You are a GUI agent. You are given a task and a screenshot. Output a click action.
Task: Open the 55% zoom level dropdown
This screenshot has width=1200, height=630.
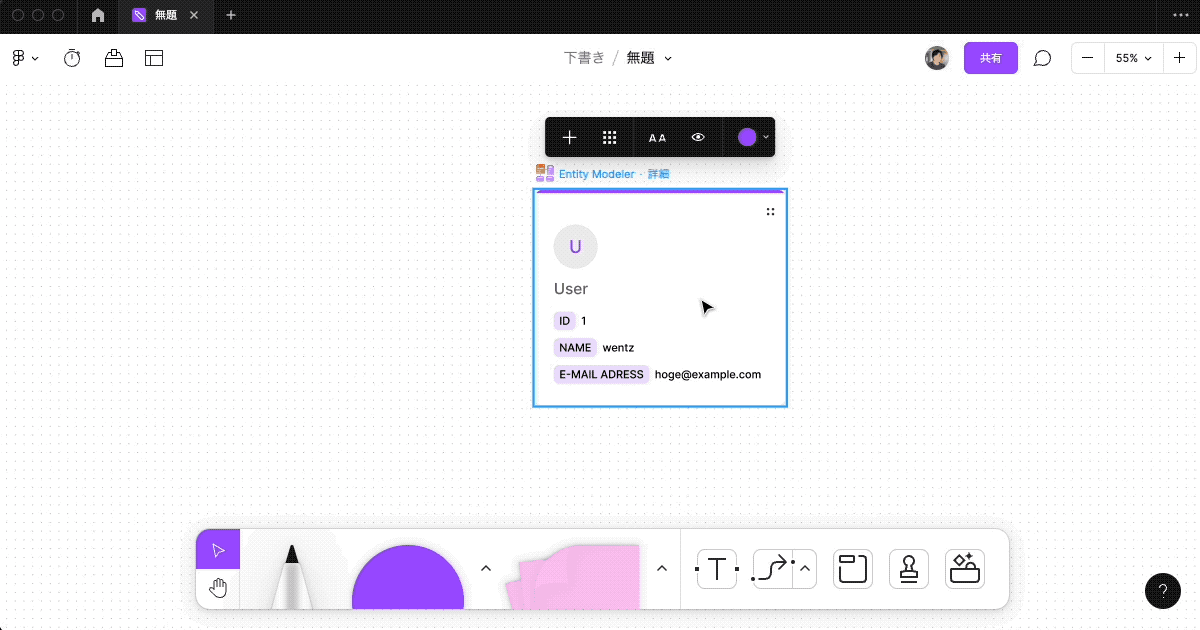(1133, 58)
